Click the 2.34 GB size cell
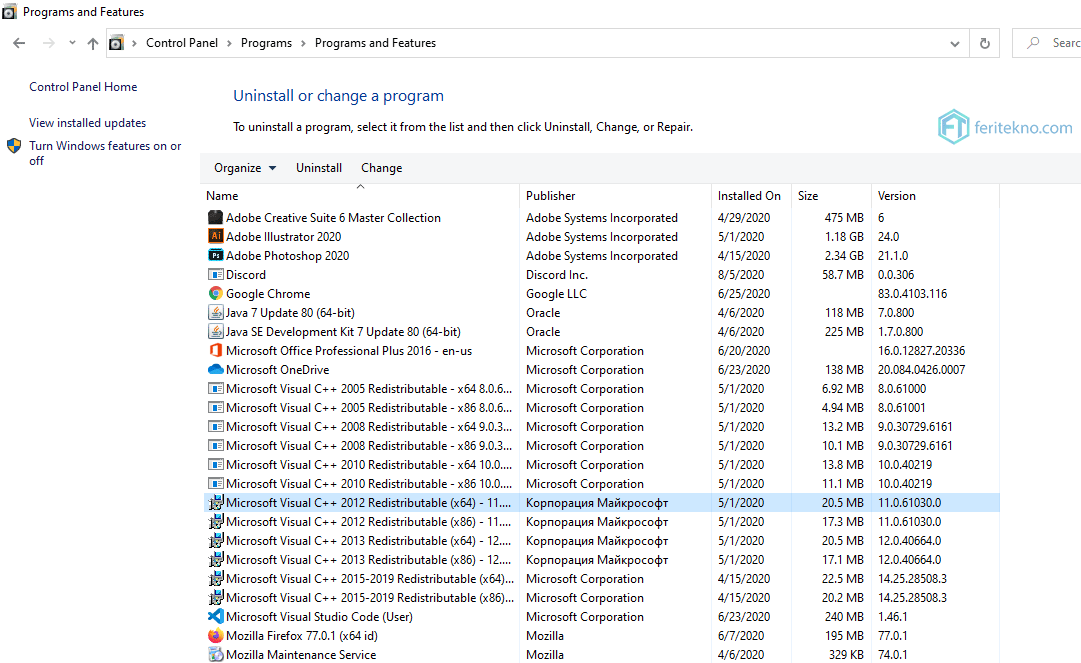The width and height of the screenshot is (1081, 663). point(844,255)
